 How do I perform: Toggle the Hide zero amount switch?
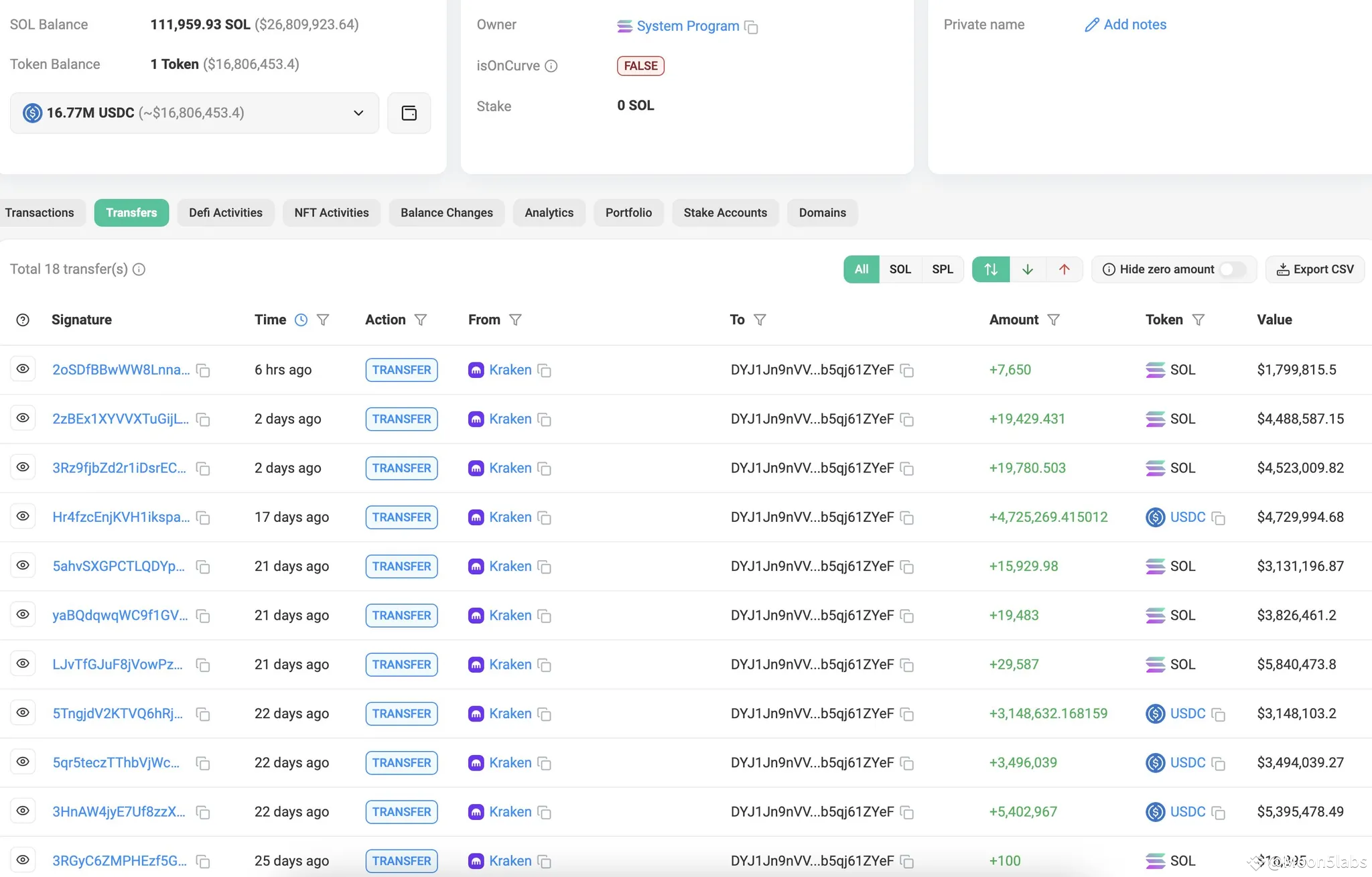click(1231, 269)
